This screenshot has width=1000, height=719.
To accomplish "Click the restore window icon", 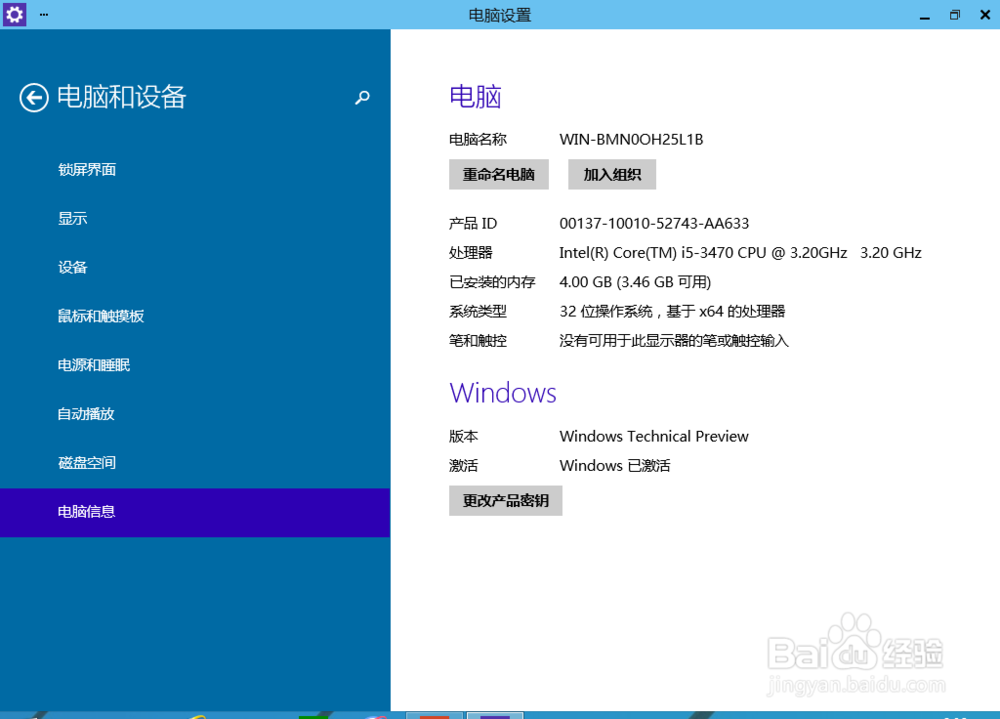I will [x=954, y=14].
